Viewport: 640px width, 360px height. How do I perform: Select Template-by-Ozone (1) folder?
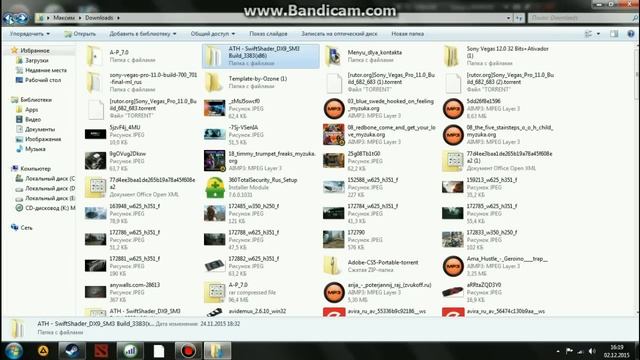click(x=246, y=82)
